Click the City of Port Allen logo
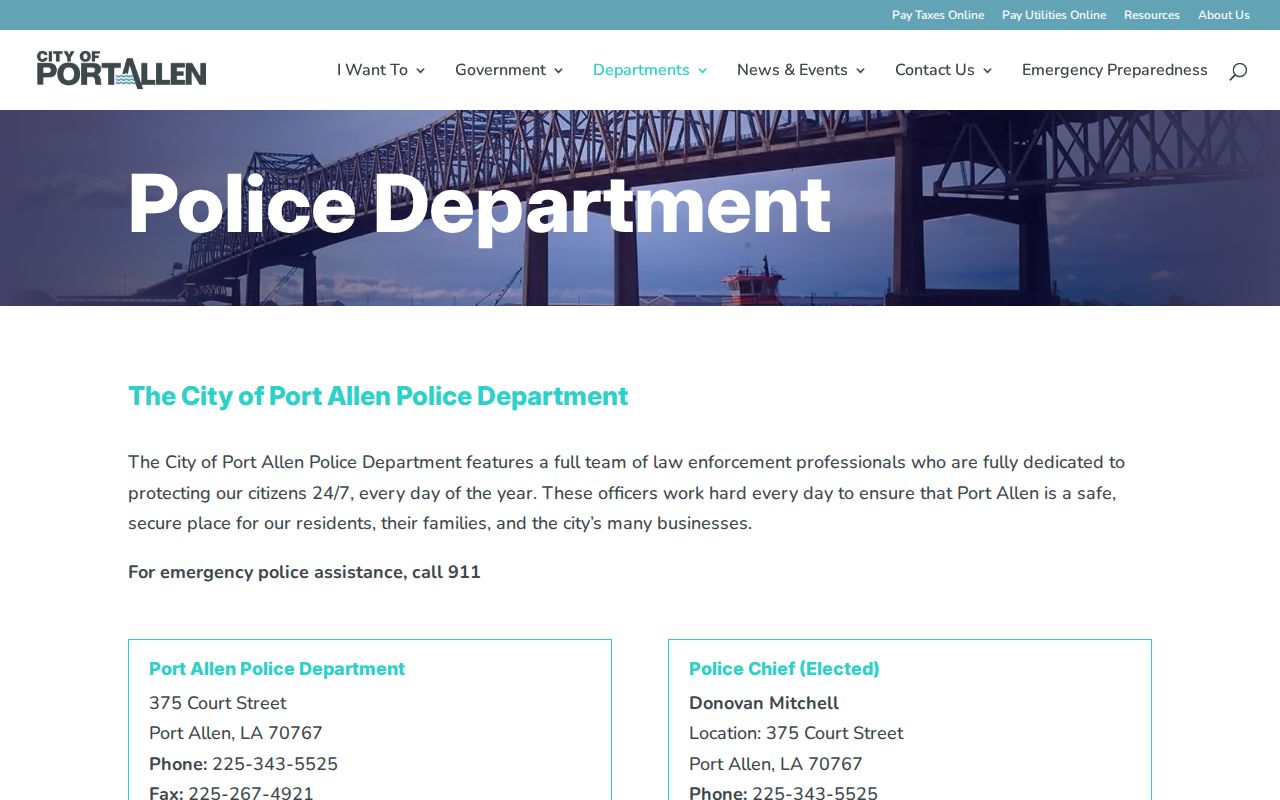Image resolution: width=1280 pixels, height=800 pixels. (121, 70)
